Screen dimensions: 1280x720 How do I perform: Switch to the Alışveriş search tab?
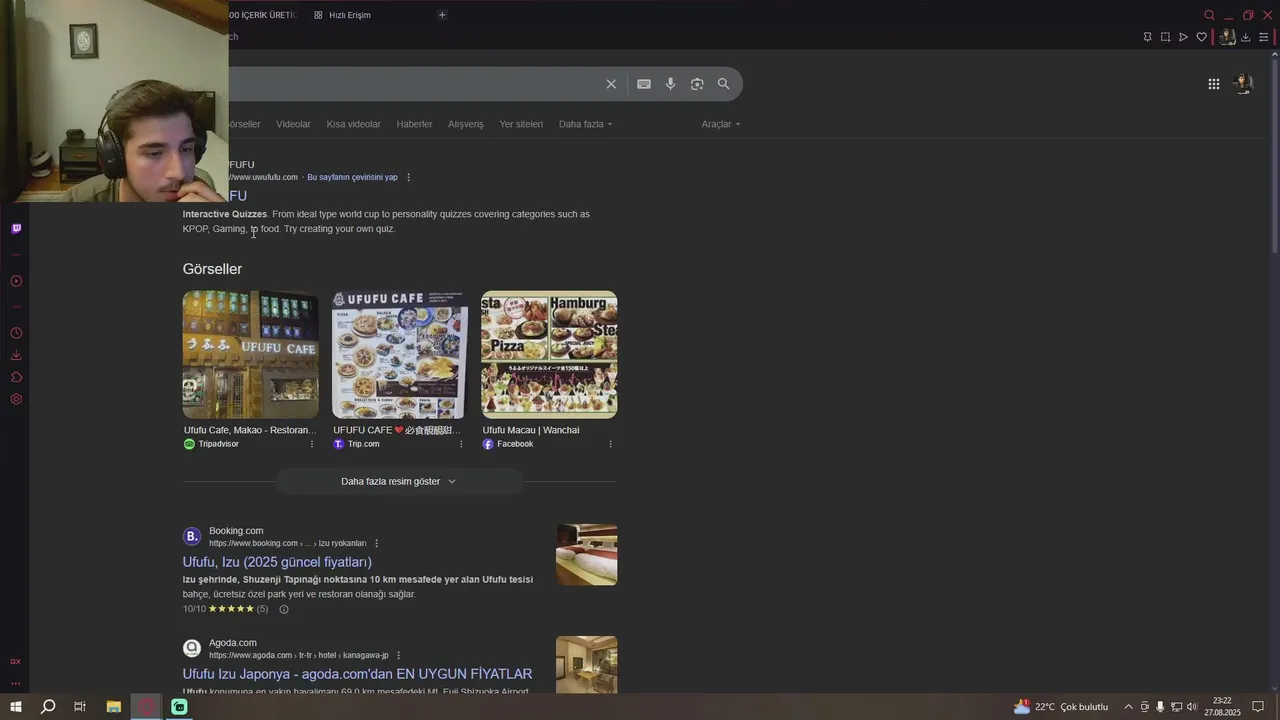(465, 124)
